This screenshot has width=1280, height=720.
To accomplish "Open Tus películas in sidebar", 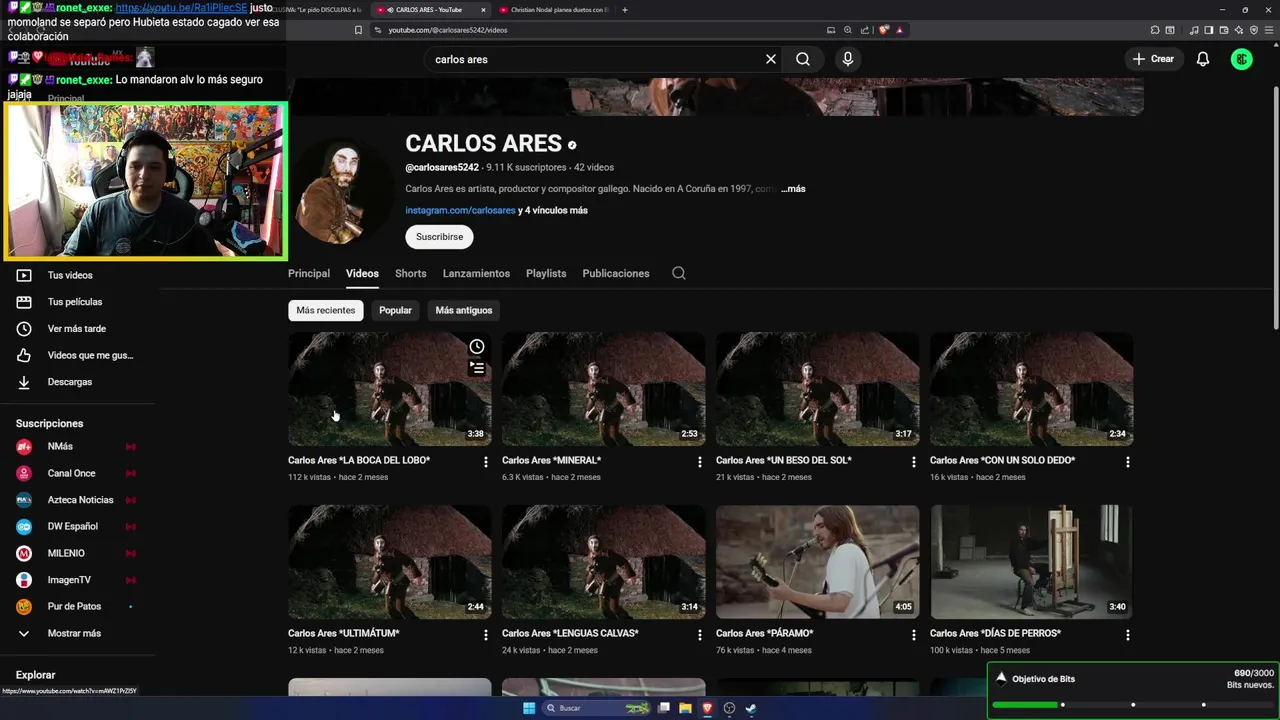I will click(75, 302).
